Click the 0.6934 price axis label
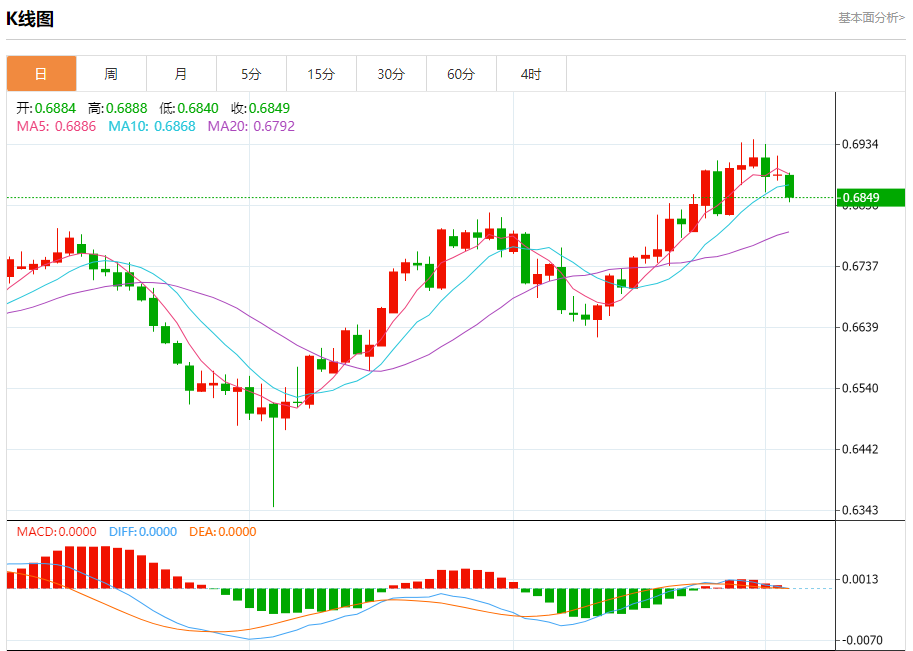Image resolution: width=913 pixels, height=651 pixels. coord(860,144)
